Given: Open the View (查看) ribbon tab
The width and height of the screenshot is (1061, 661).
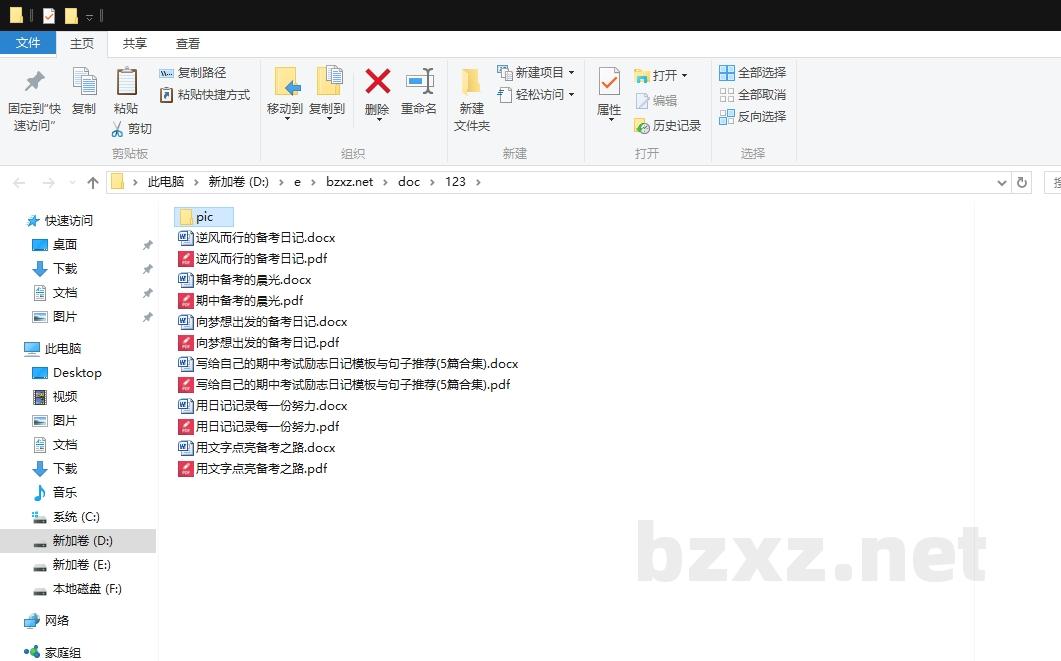Looking at the screenshot, I should pos(188,44).
